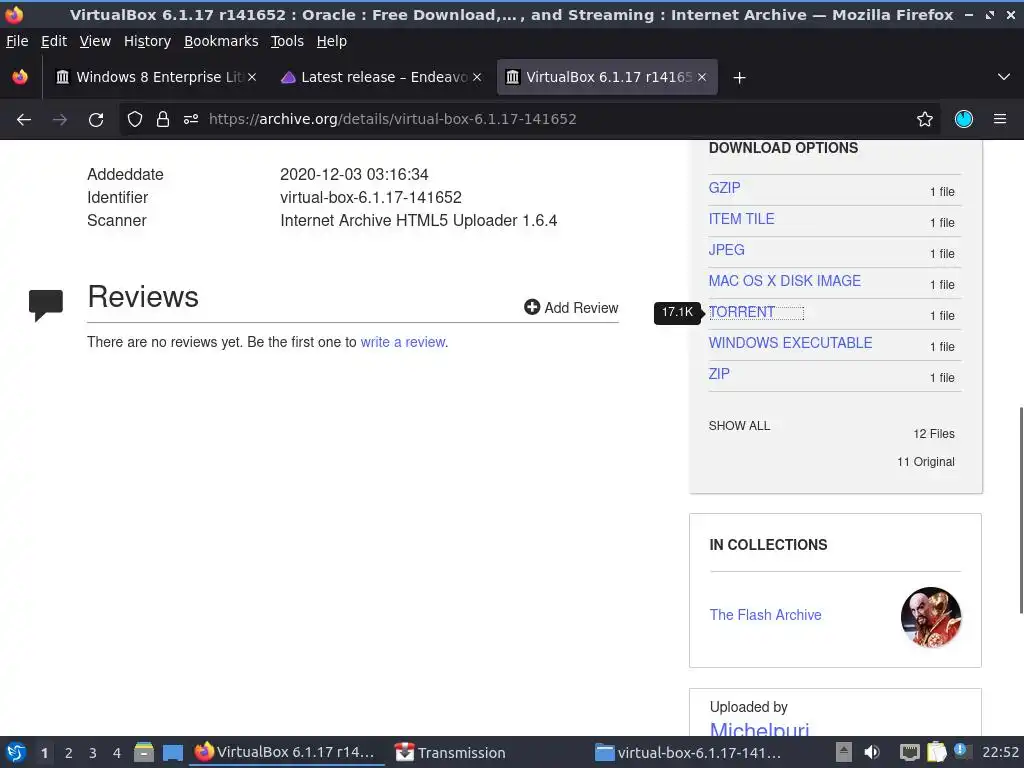Switch to workspace 3
The height and width of the screenshot is (768, 1024).
[x=93, y=753]
